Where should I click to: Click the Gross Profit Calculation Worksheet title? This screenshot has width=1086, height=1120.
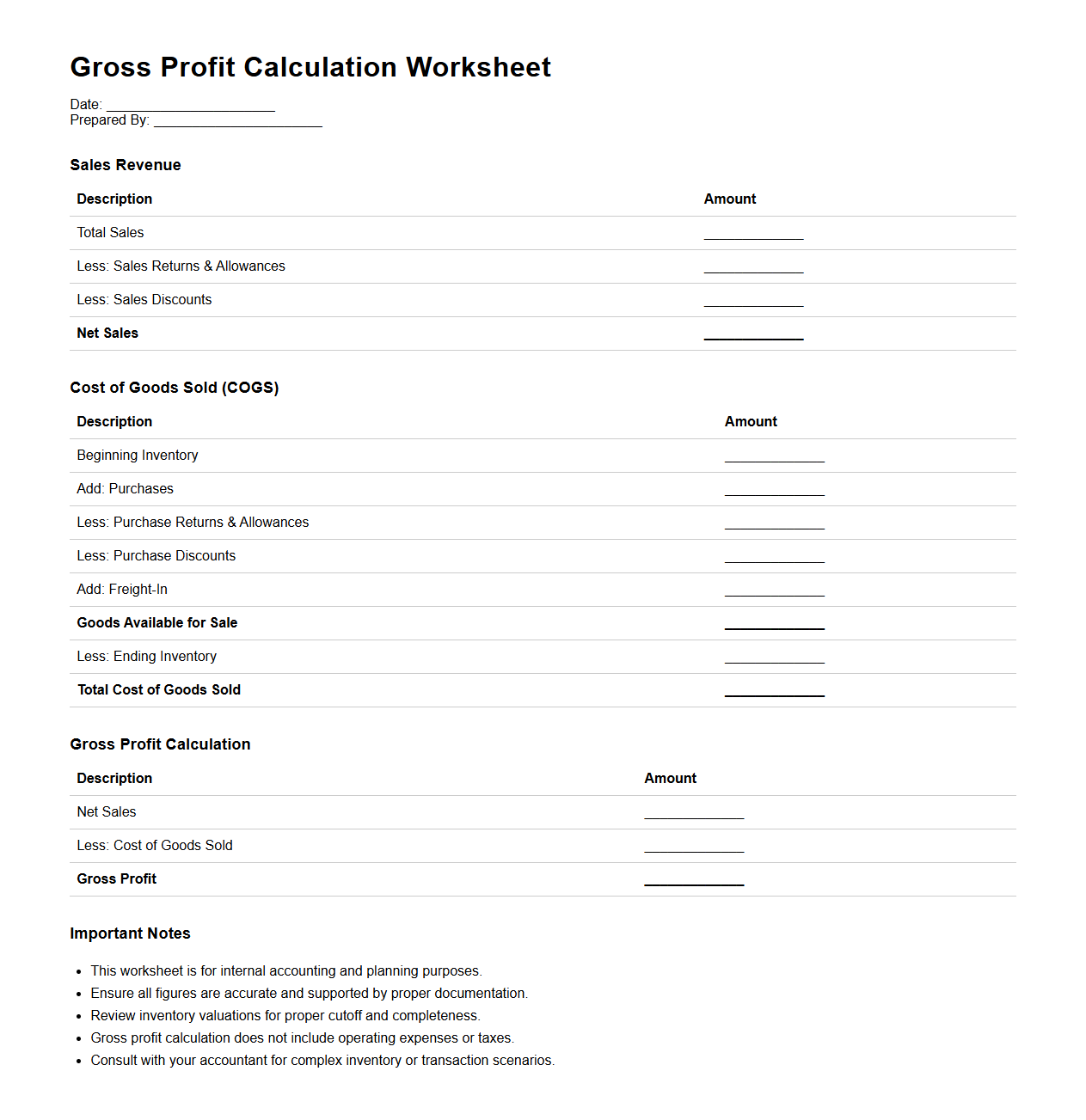(310, 67)
